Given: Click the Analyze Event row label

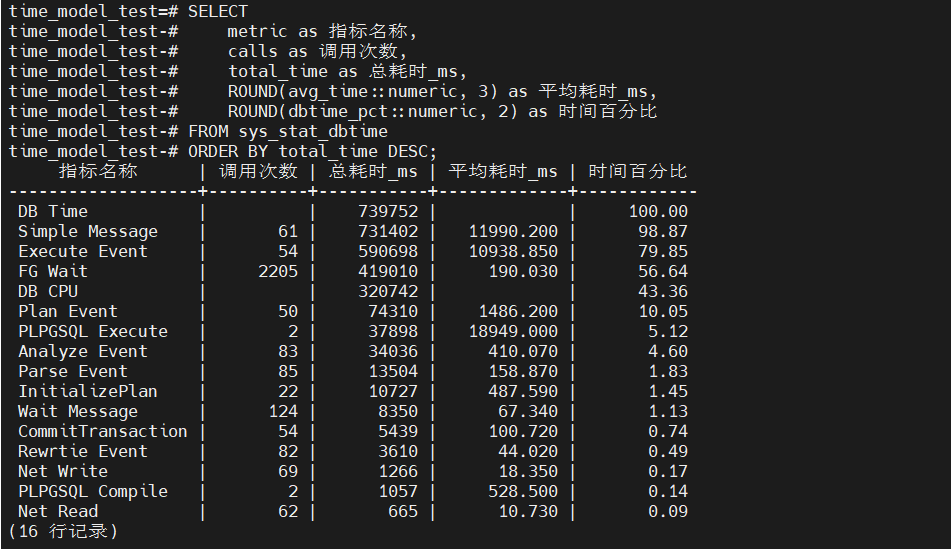Looking at the screenshot, I should [x=82, y=351].
